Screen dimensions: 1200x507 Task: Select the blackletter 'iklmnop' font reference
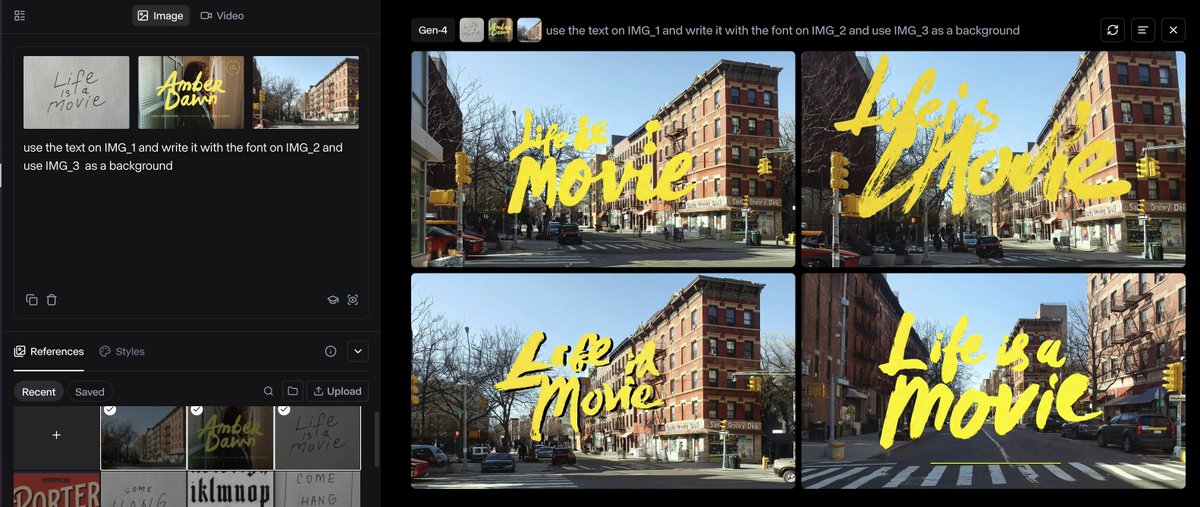pos(230,489)
